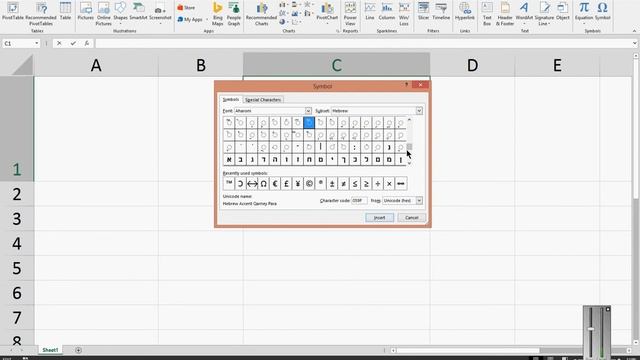Add a new sheet with plus button
Image resolution: width=640 pixels, height=360 pixels.
pos(78,350)
